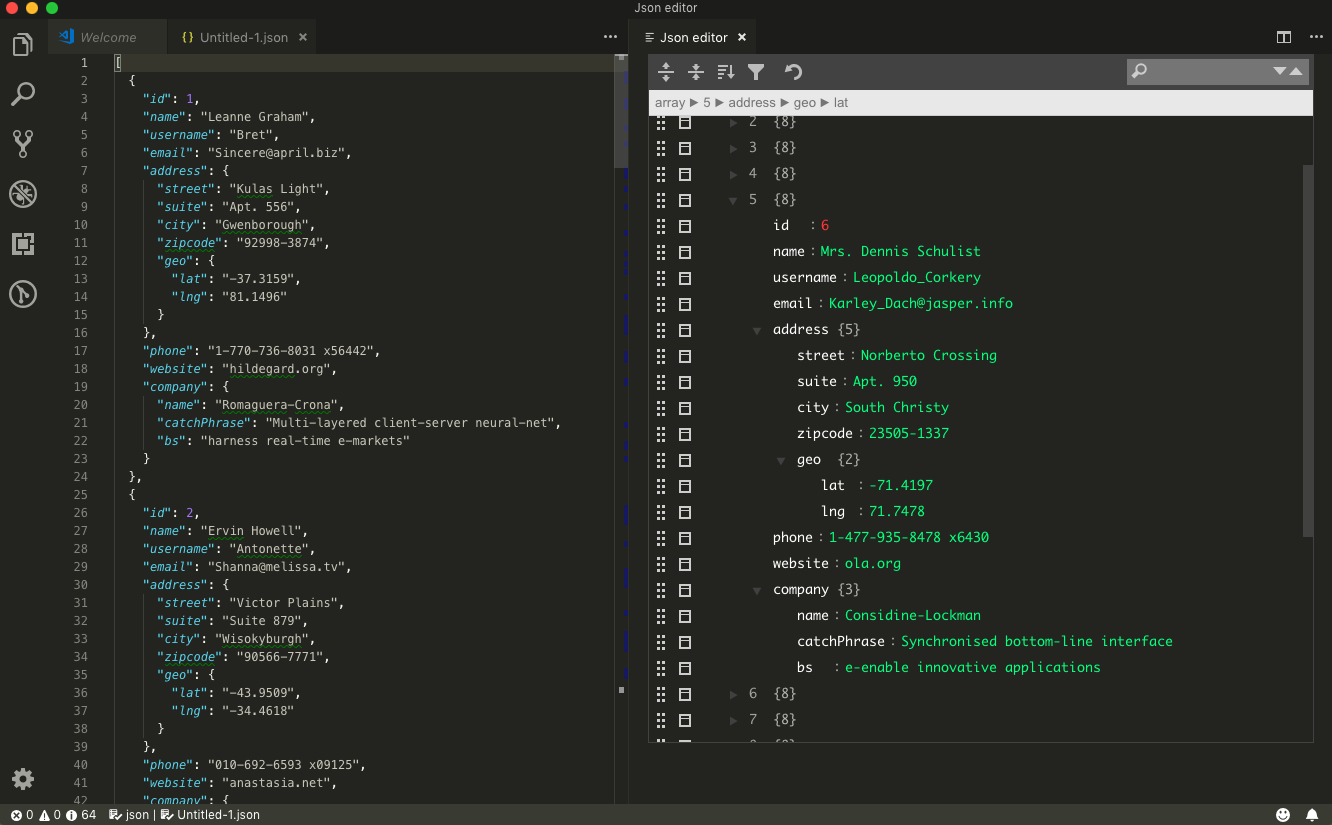Select value 'Mrs. Dennis Schulist'
This screenshot has width=1332, height=825.
click(x=900, y=251)
